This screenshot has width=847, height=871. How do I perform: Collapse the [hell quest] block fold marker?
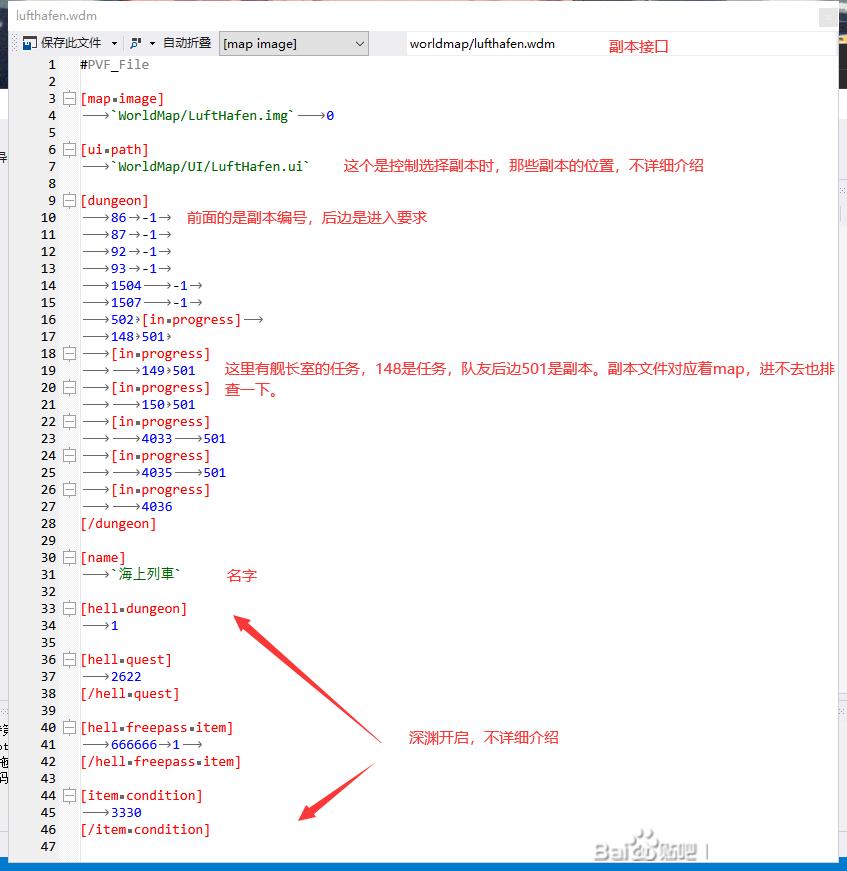tap(69, 660)
